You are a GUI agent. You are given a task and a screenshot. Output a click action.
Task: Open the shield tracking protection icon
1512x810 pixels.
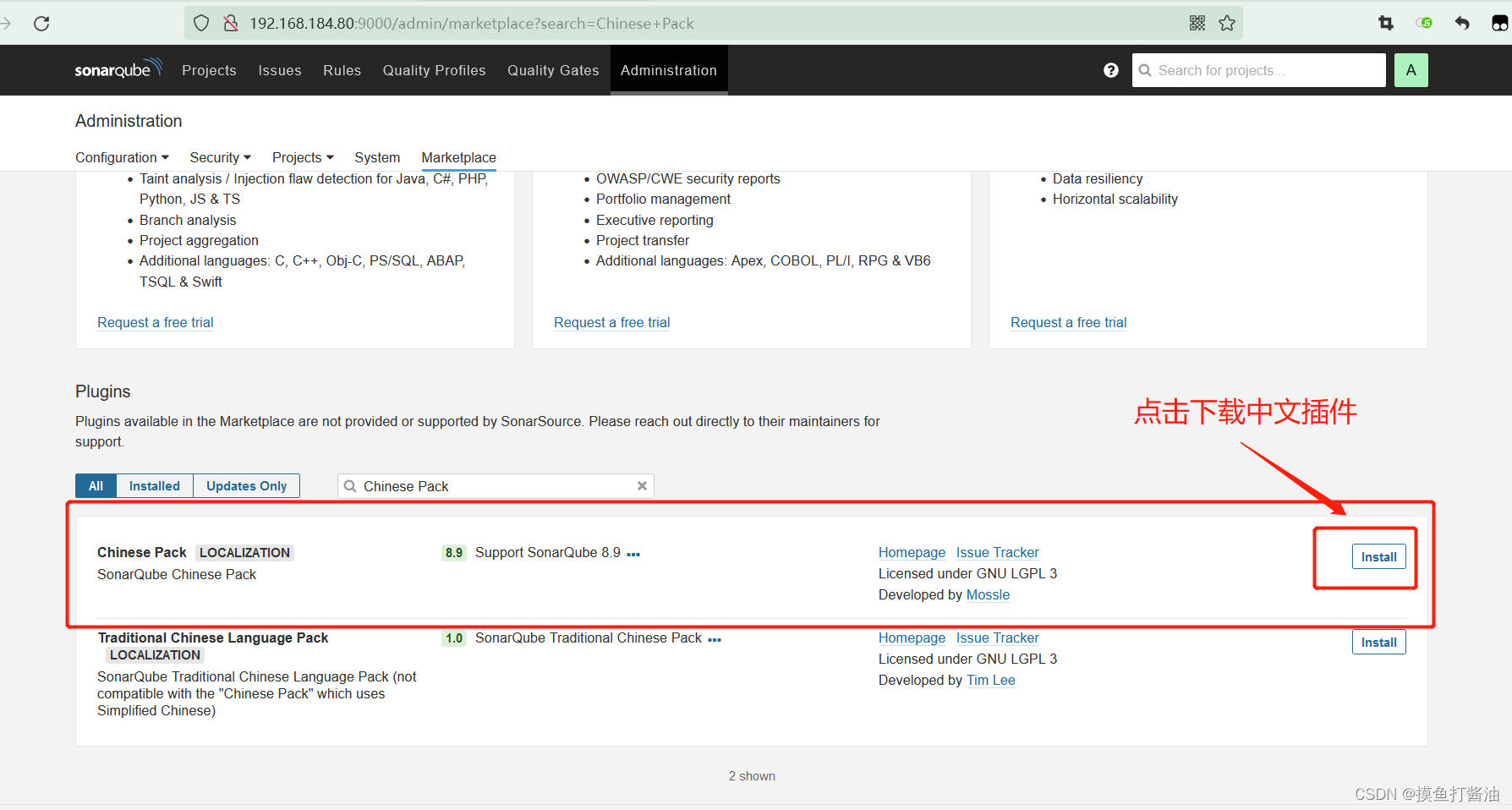tap(201, 24)
